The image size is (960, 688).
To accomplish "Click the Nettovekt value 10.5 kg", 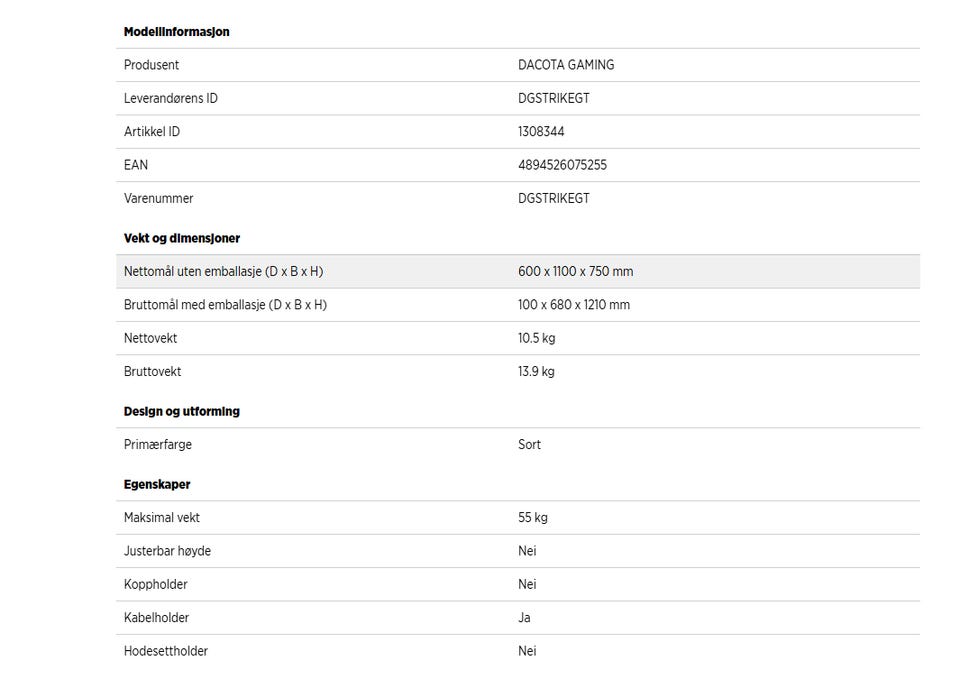I will pyautogui.click(x=536, y=338).
